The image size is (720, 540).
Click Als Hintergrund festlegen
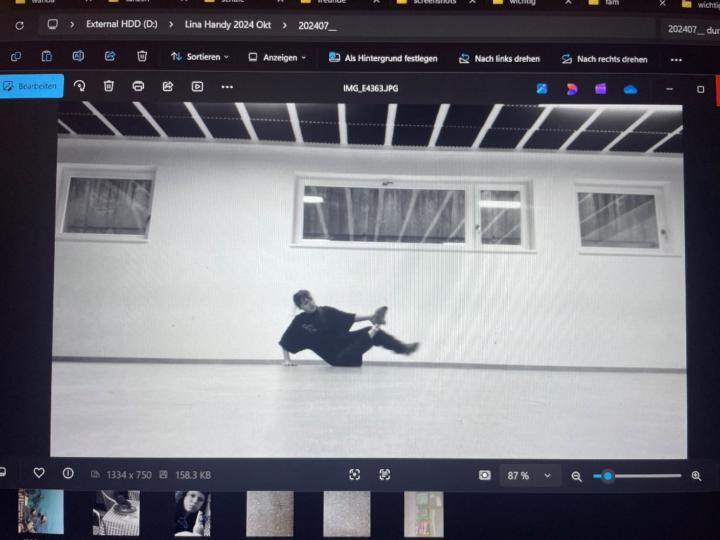pyautogui.click(x=383, y=59)
